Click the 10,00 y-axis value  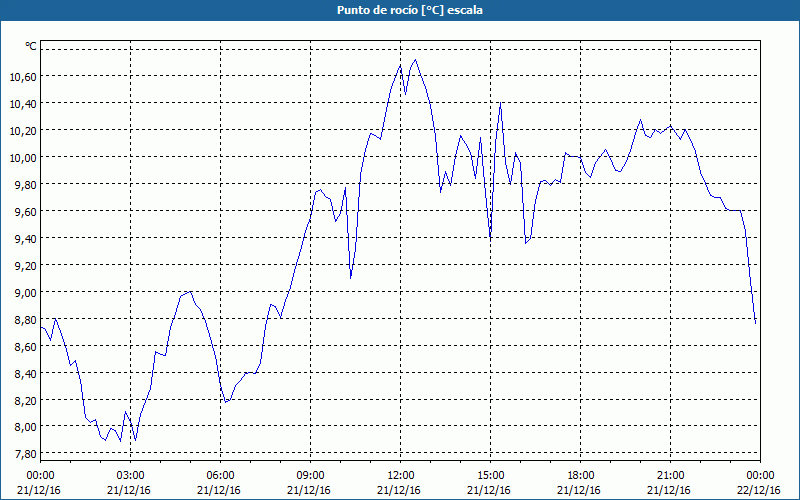click(x=23, y=158)
